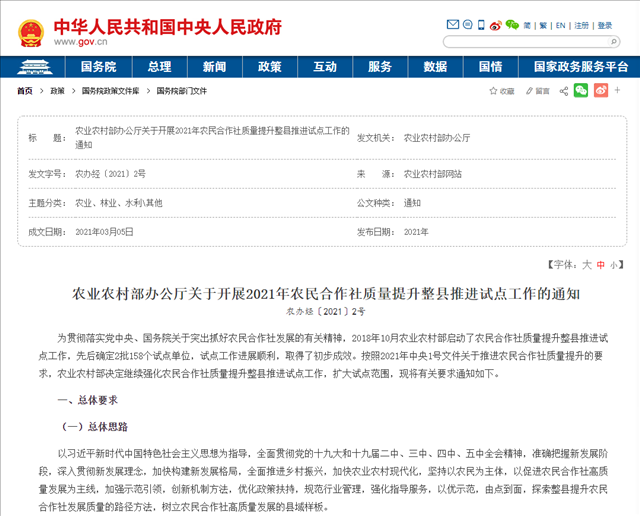The width and height of the screenshot is (640, 516).
Task: Click the 收藏 star icon
Action: pos(493,91)
